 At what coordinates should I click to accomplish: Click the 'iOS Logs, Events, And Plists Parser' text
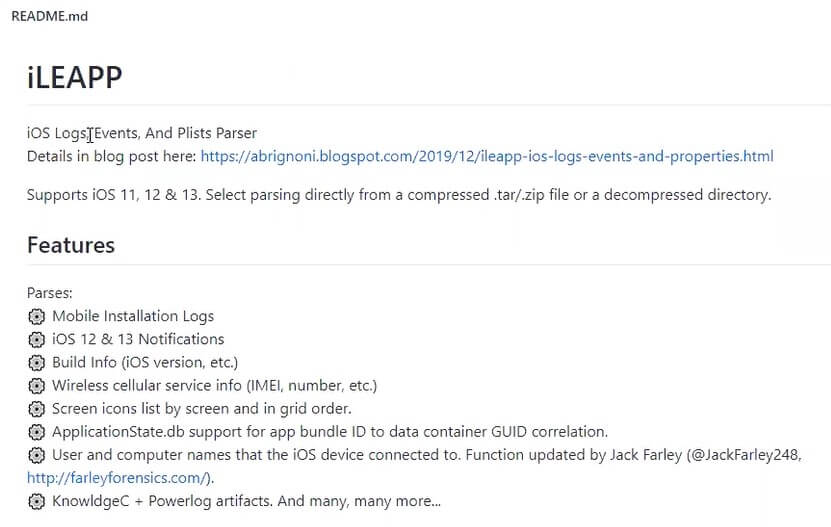point(142,133)
